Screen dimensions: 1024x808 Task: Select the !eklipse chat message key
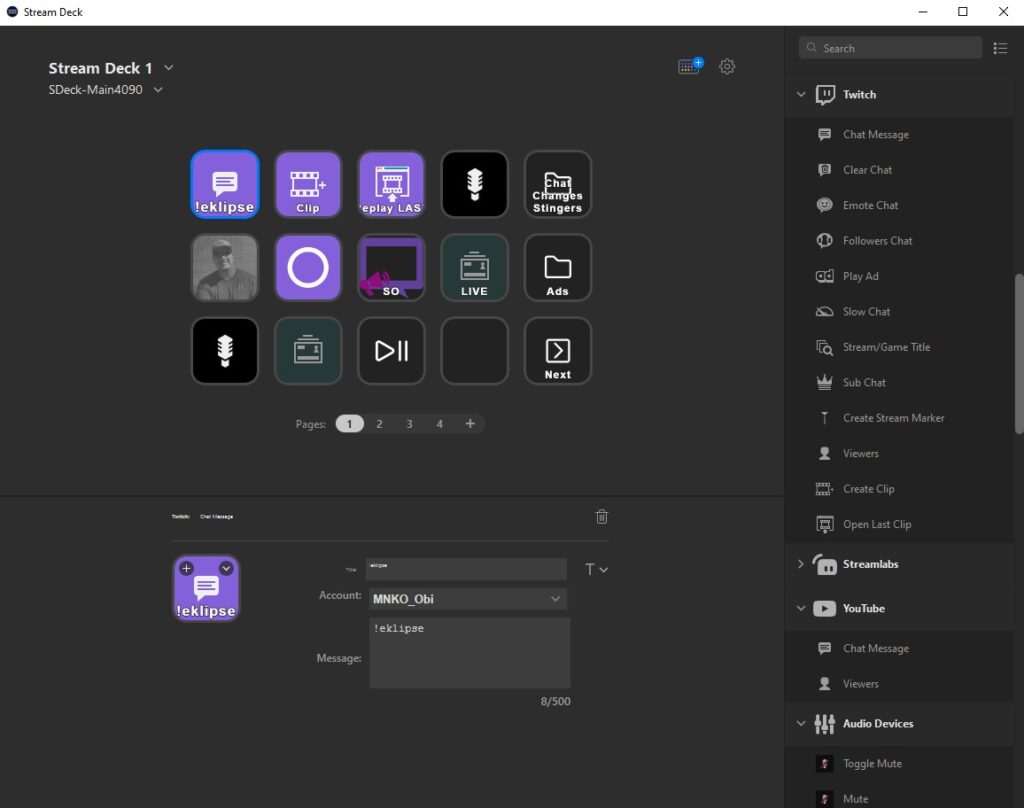(x=225, y=184)
